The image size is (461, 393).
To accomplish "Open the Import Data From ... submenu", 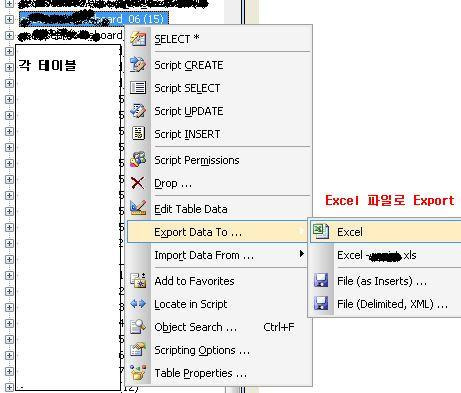I will click(218, 255).
